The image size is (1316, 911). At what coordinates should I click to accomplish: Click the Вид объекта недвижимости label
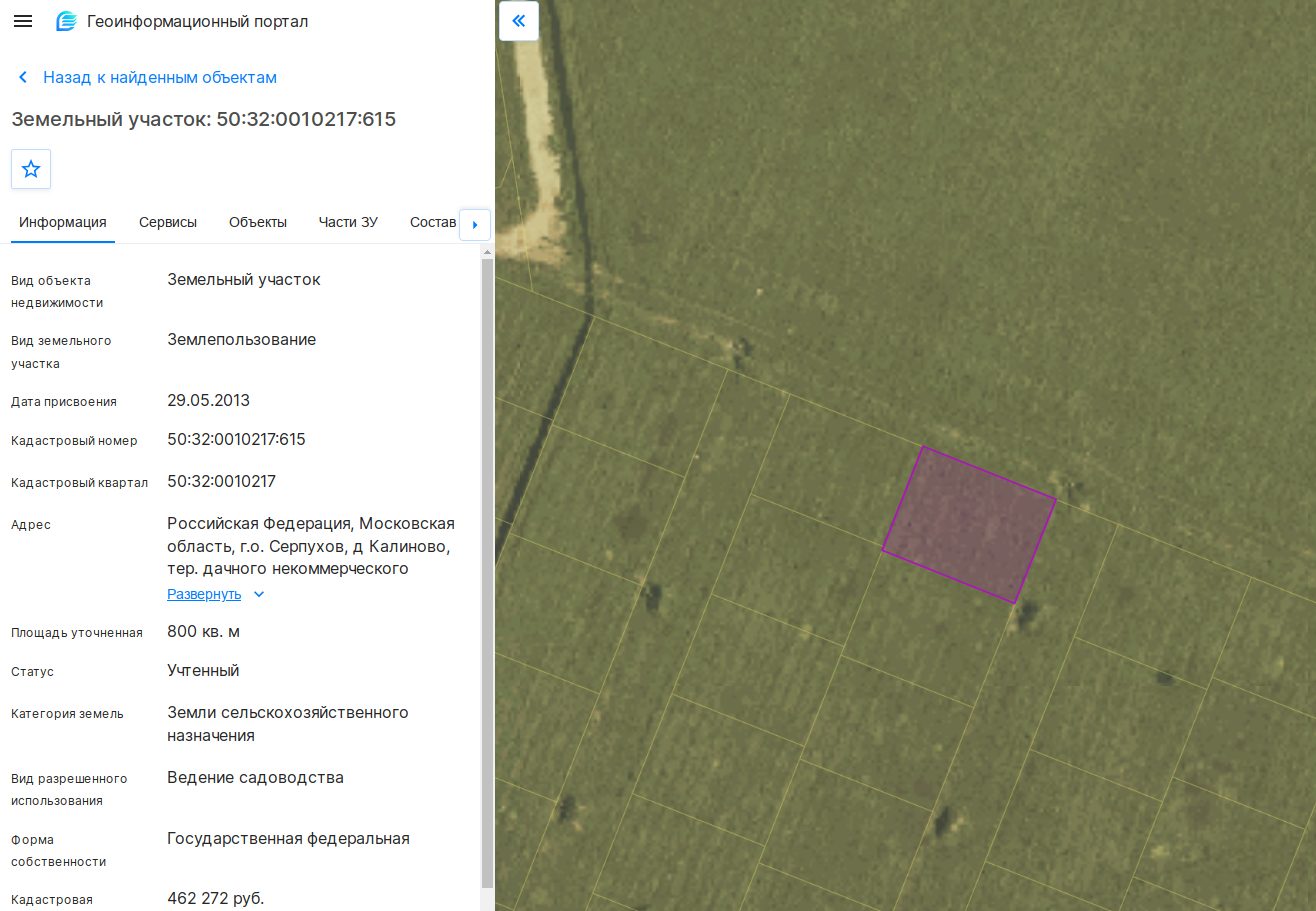click(57, 291)
